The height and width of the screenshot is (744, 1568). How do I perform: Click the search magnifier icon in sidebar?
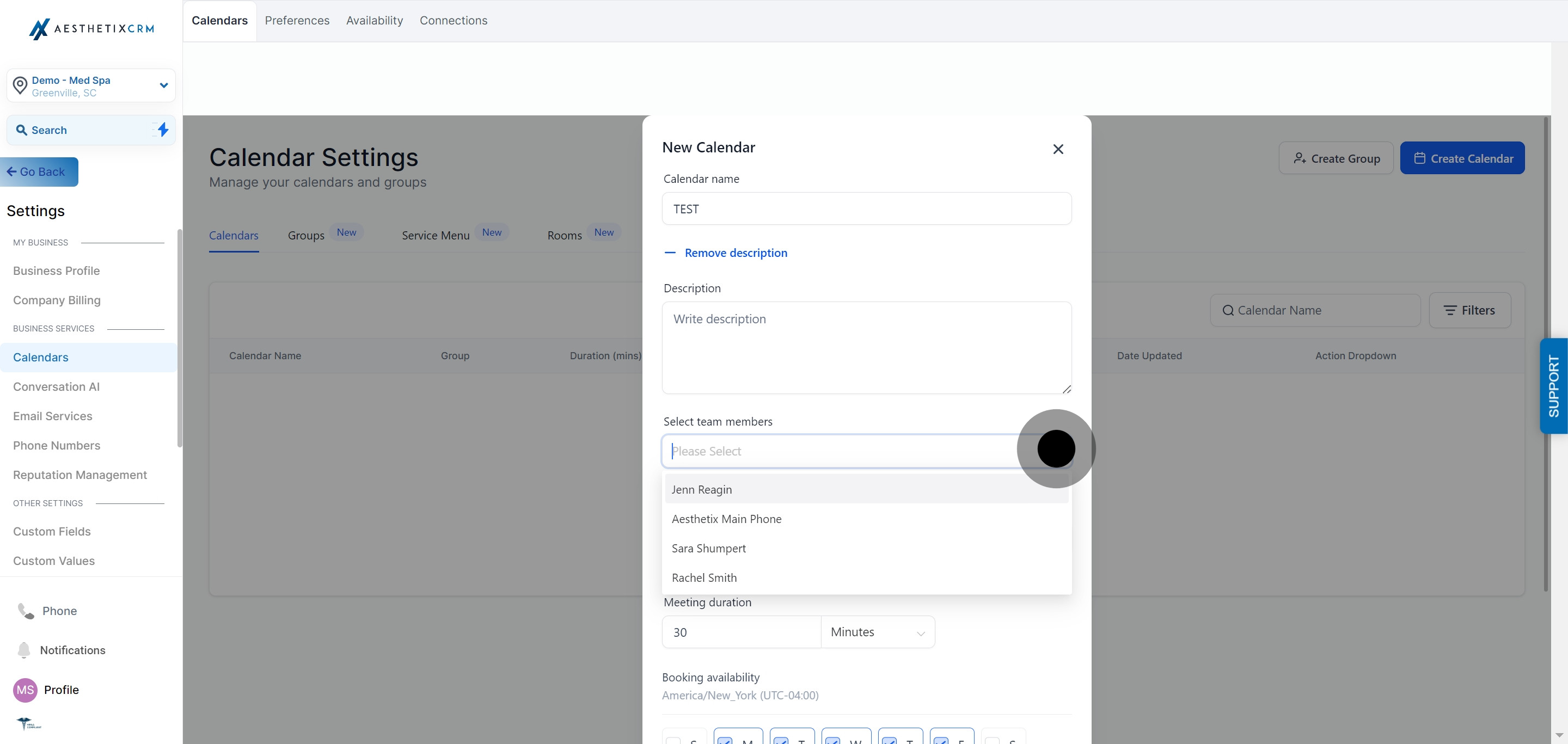click(21, 130)
